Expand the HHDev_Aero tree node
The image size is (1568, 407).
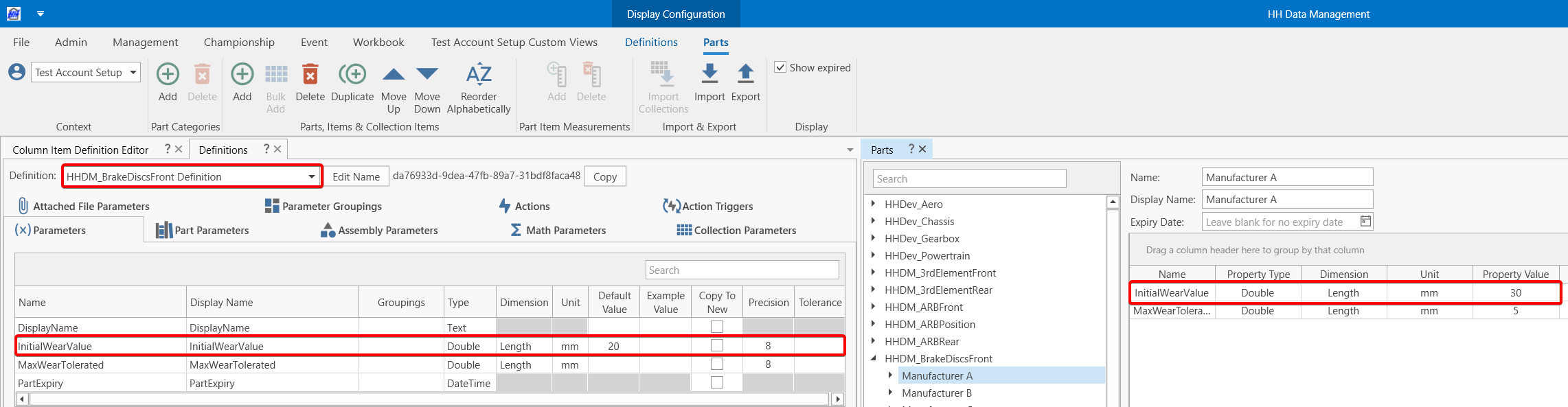[x=873, y=204]
